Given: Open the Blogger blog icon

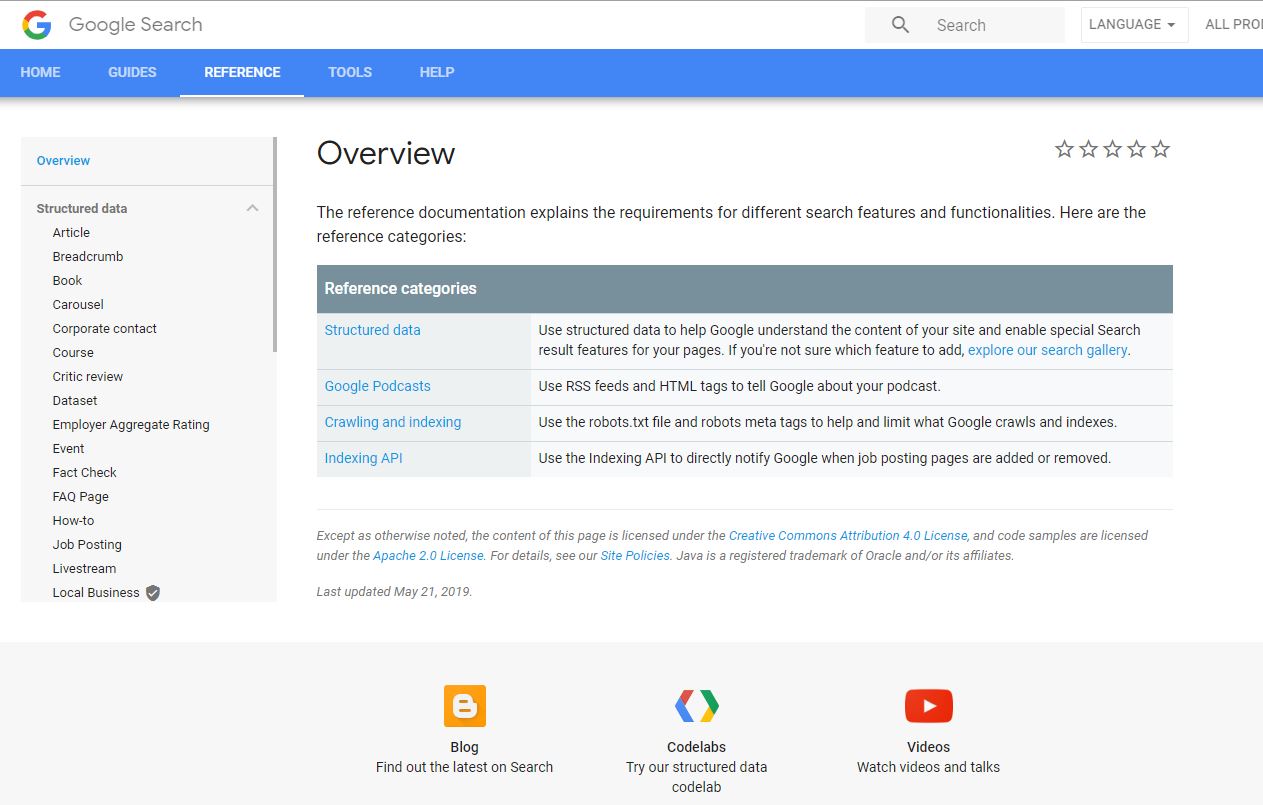Looking at the screenshot, I should point(464,706).
